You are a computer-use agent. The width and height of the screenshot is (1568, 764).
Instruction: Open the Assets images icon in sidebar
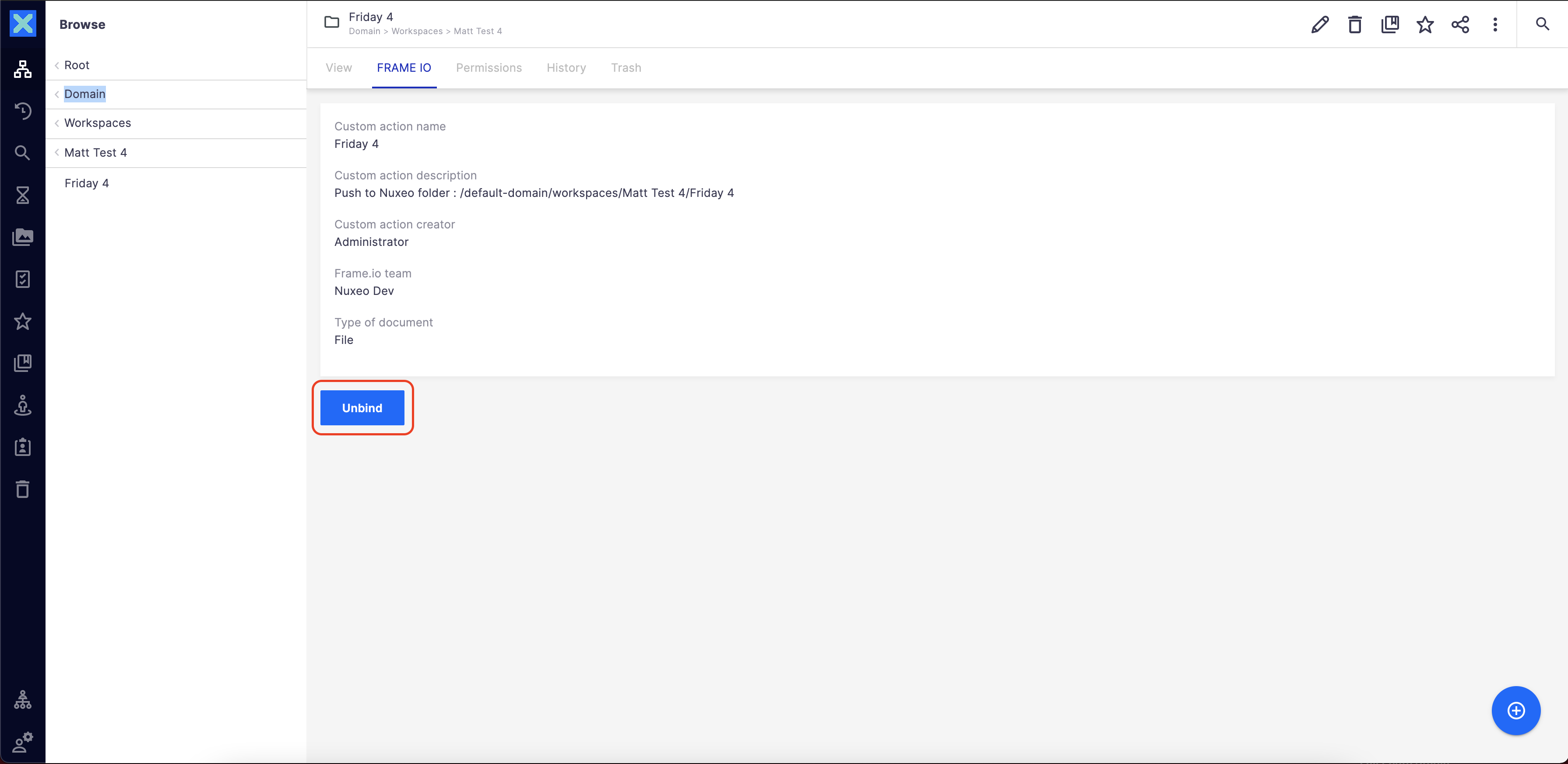tap(22, 237)
